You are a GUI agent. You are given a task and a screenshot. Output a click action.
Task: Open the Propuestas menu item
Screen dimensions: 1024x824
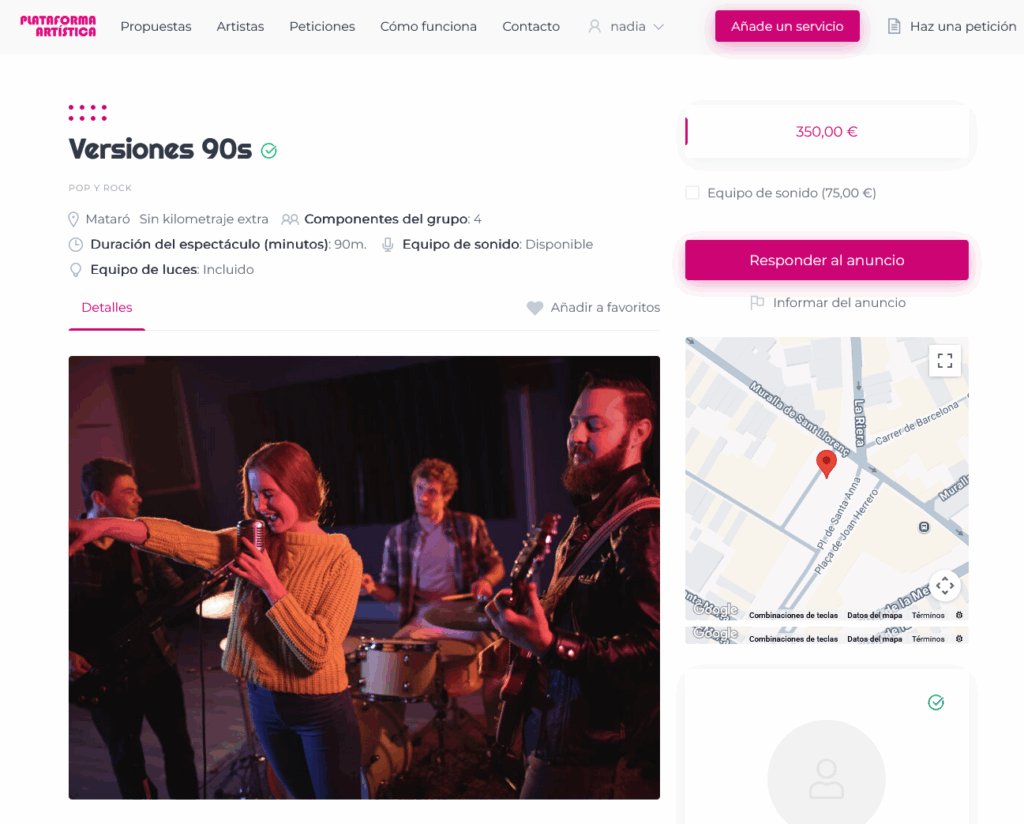point(155,26)
